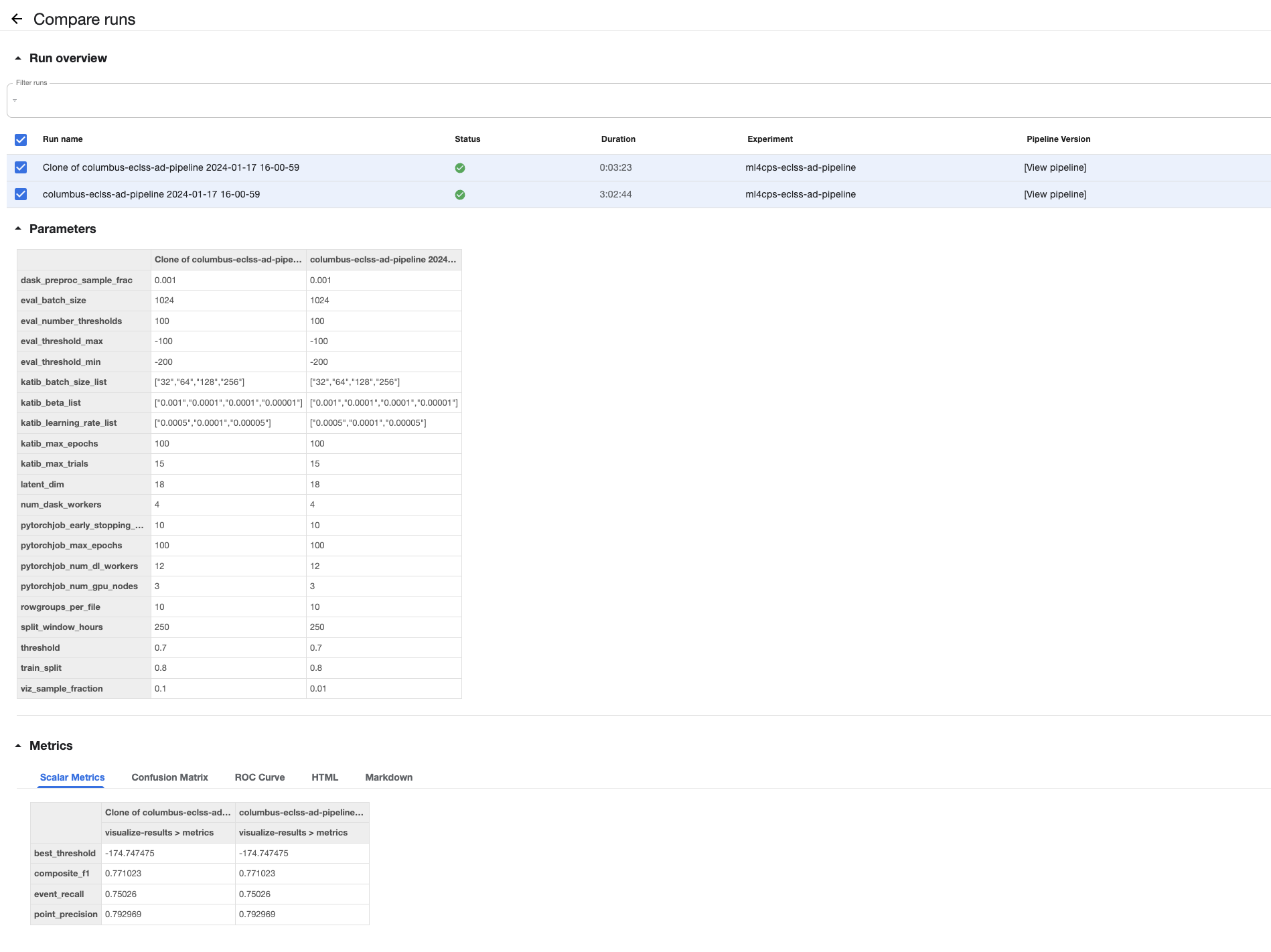
Task: Click the columbus-eclss-ad-pipeline 2024 column header in Parameters
Action: (x=384, y=260)
